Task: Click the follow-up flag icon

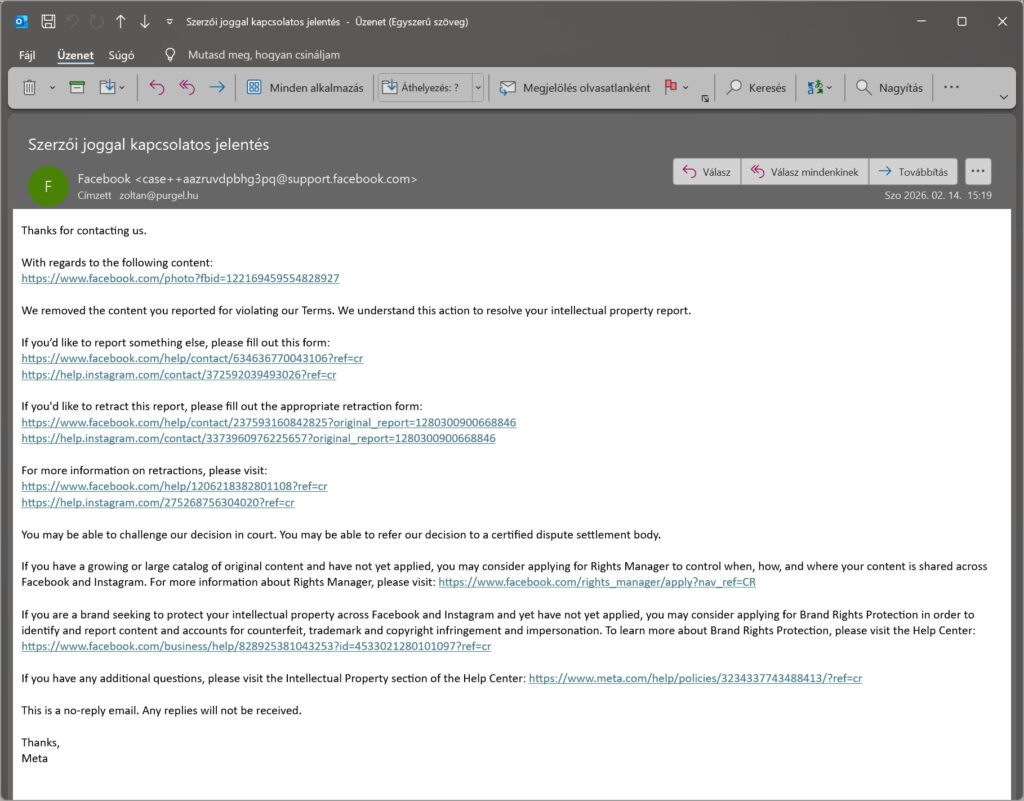Action: [x=670, y=88]
